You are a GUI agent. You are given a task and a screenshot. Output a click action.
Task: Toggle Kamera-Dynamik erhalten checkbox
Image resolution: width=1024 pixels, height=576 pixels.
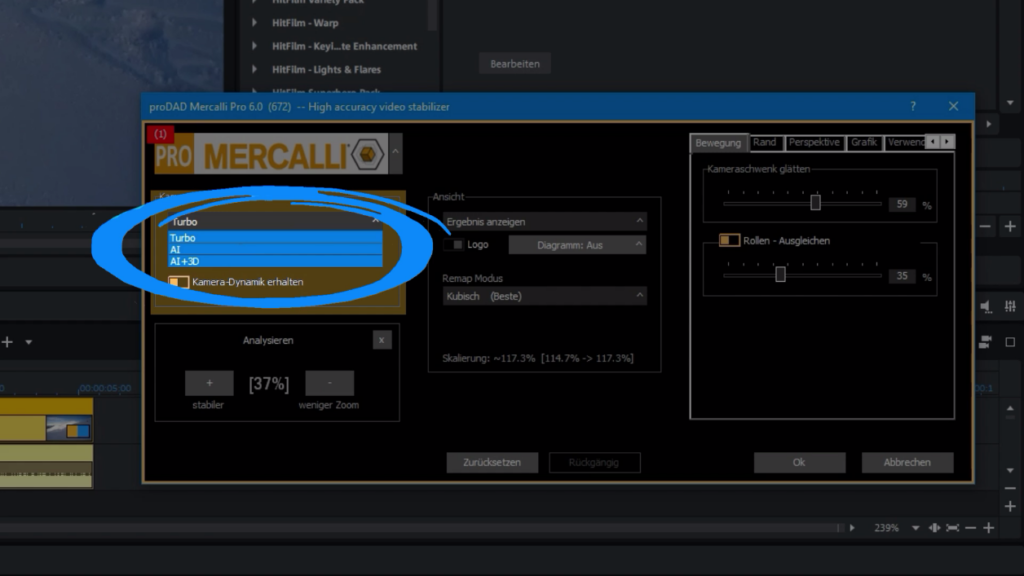178,282
